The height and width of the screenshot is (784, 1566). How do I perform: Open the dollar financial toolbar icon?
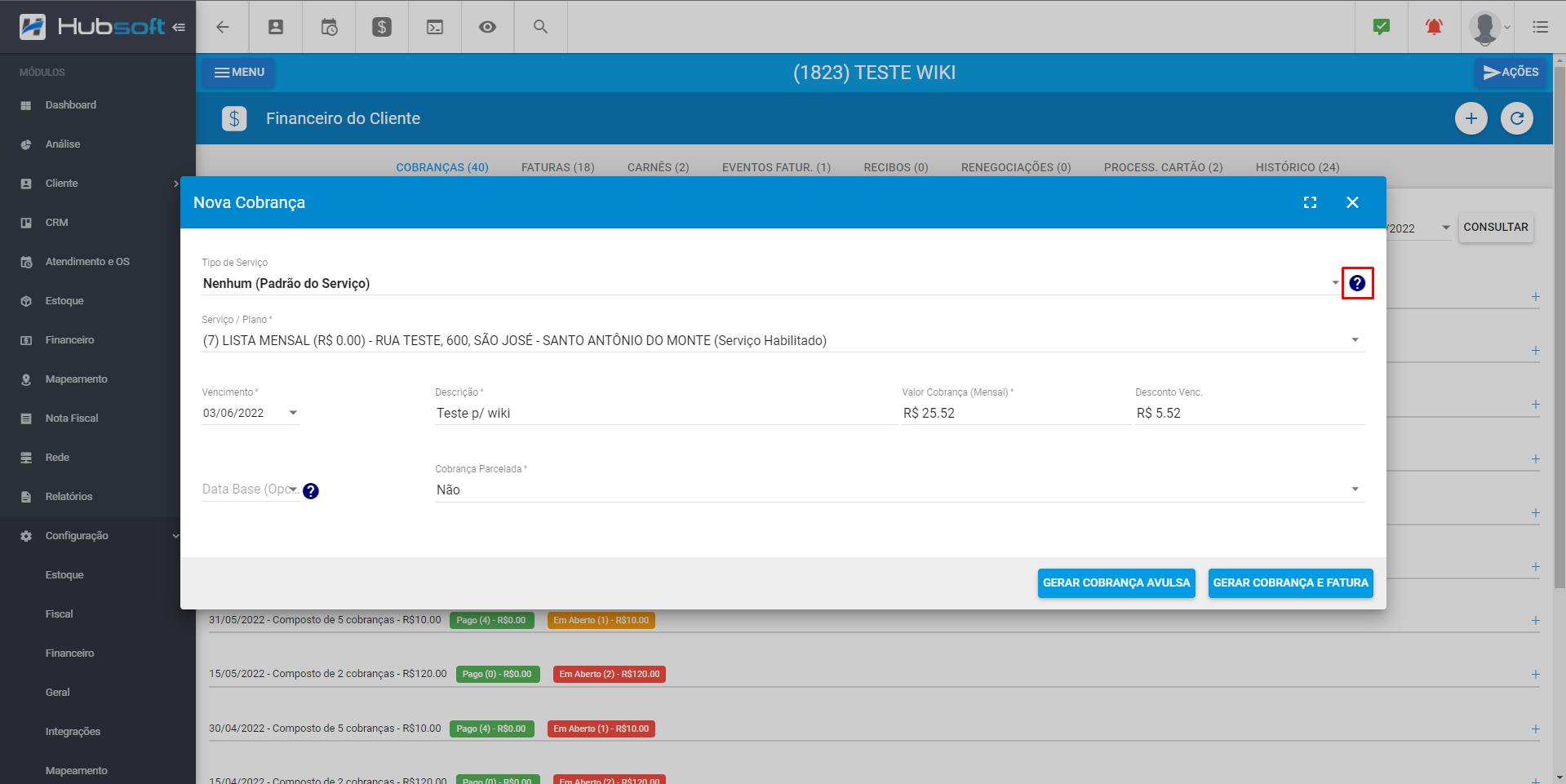click(382, 27)
